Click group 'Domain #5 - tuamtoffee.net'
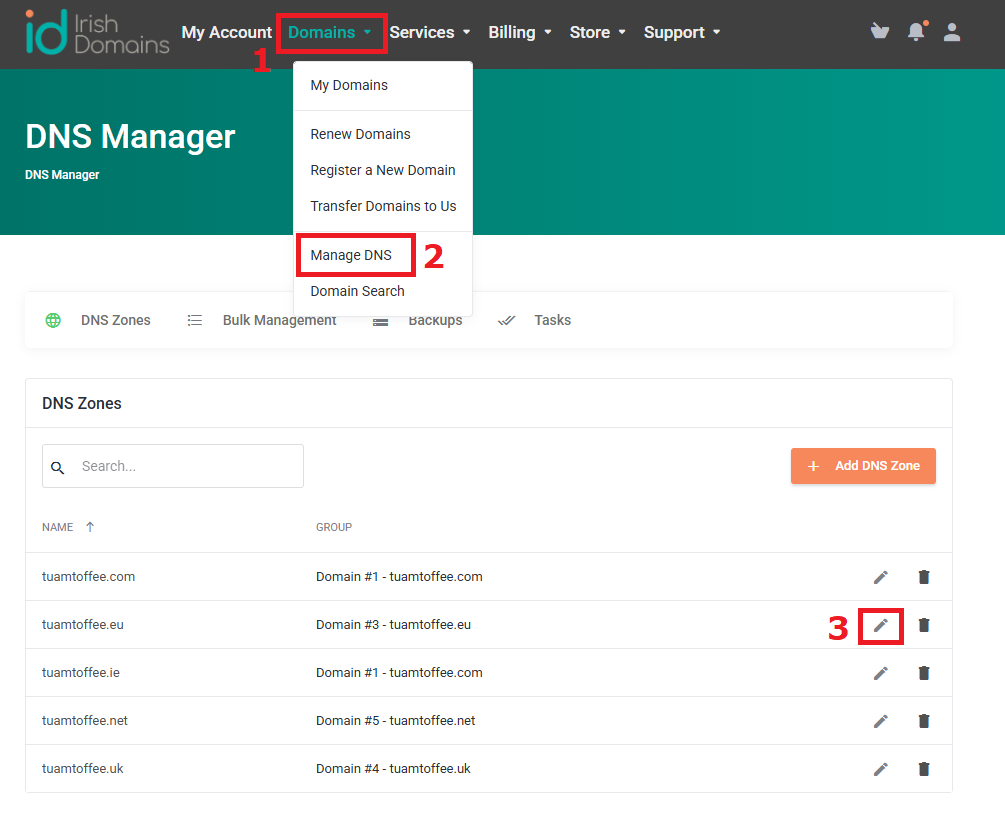 pyautogui.click(x=395, y=721)
